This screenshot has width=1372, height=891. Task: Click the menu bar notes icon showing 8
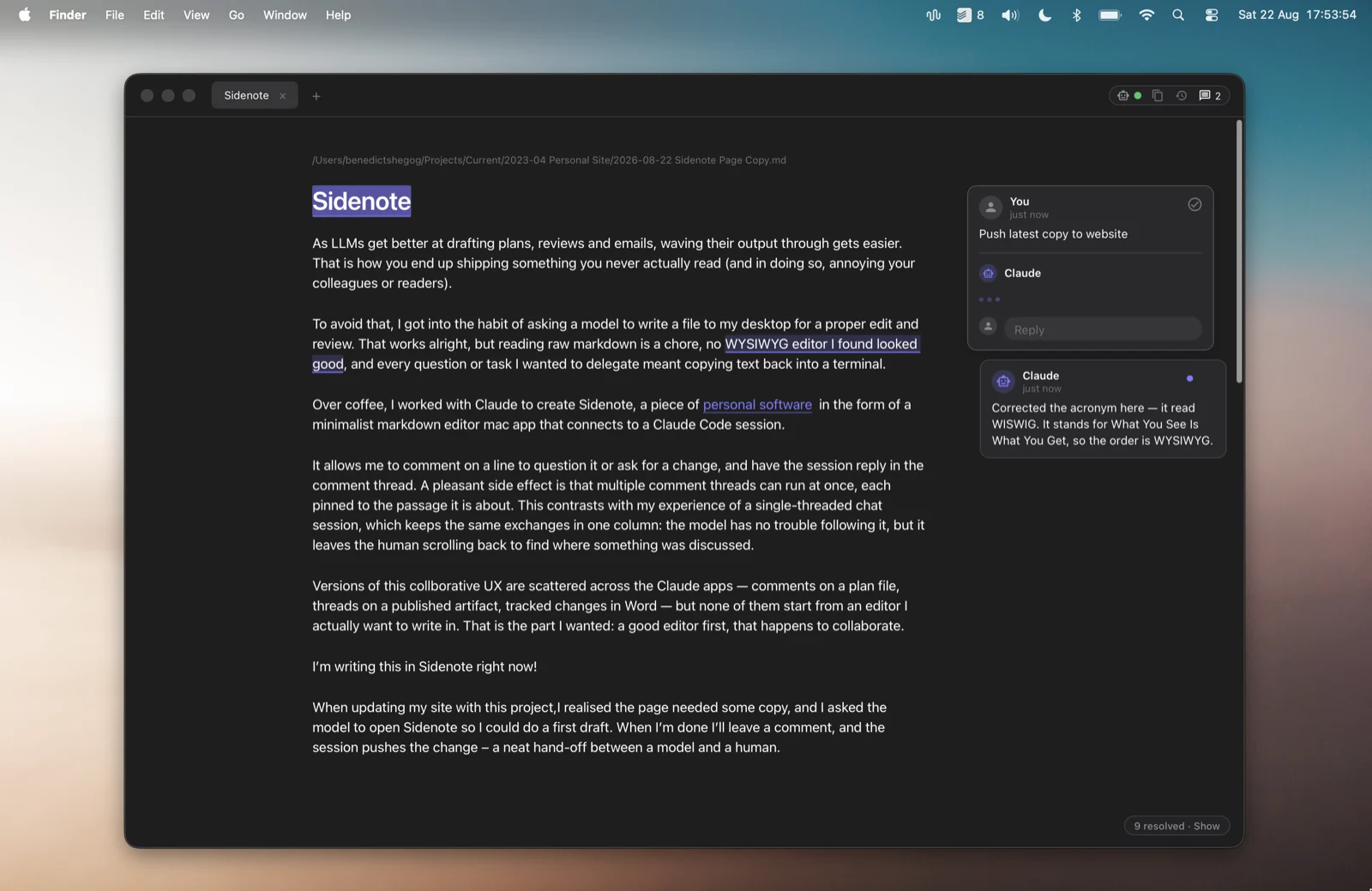point(970,15)
